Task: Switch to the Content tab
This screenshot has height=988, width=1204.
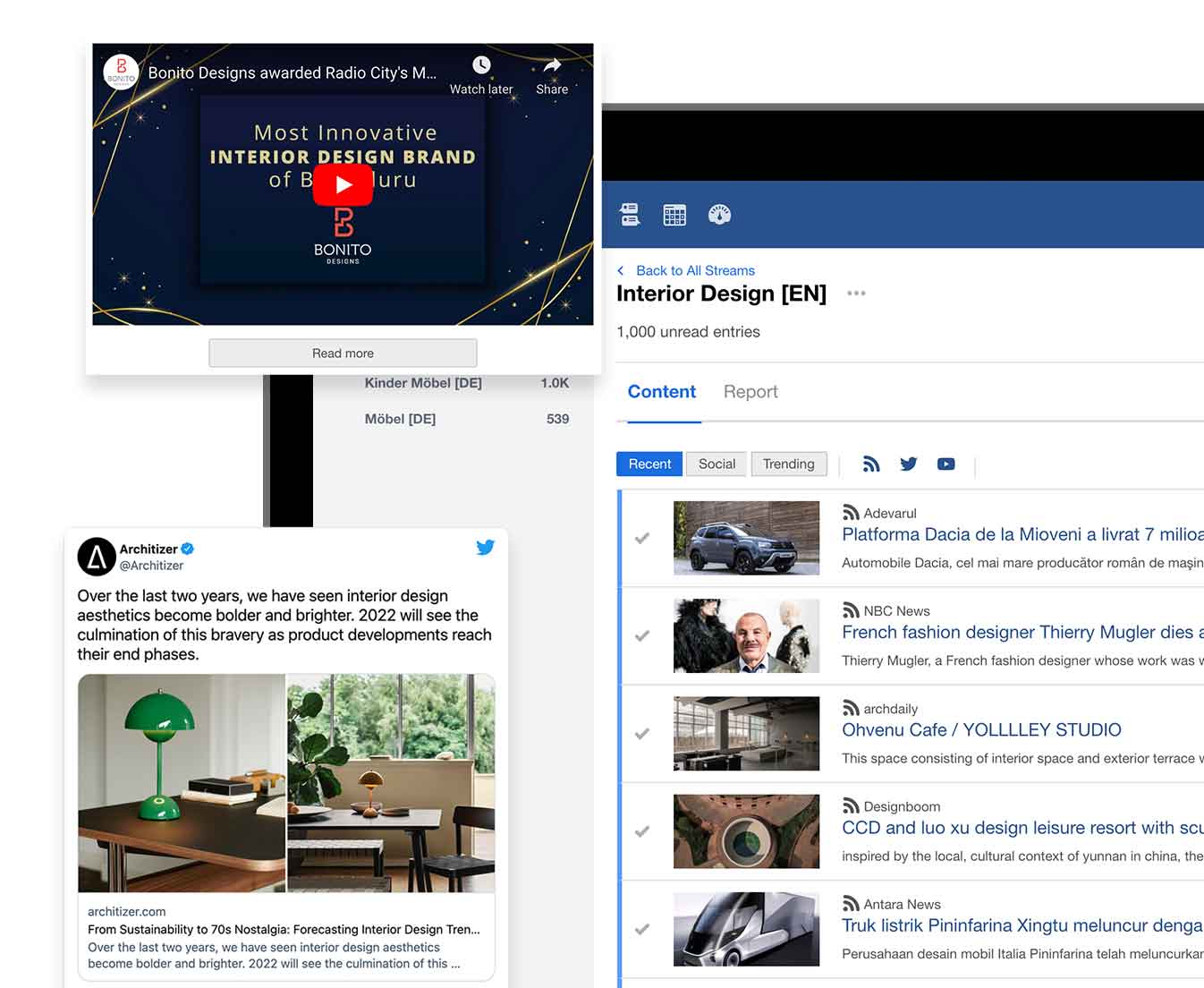Action: pyautogui.click(x=662, y=391)
